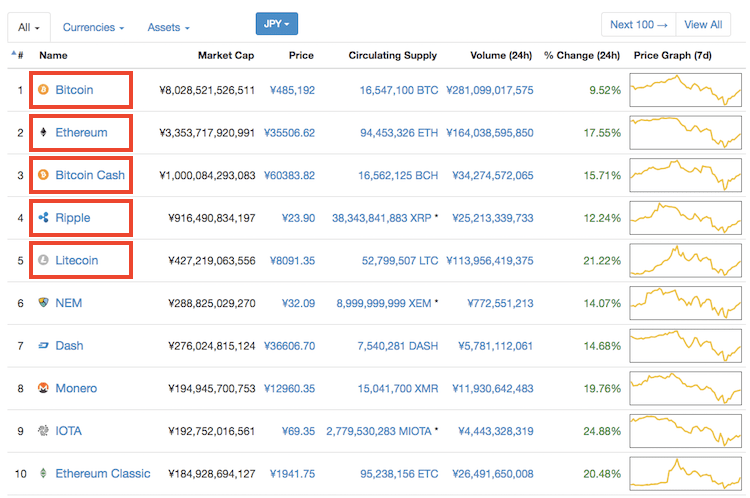Open NEM 7-day price graph
This screenshot has height=498, width=750.
[685, 303]
